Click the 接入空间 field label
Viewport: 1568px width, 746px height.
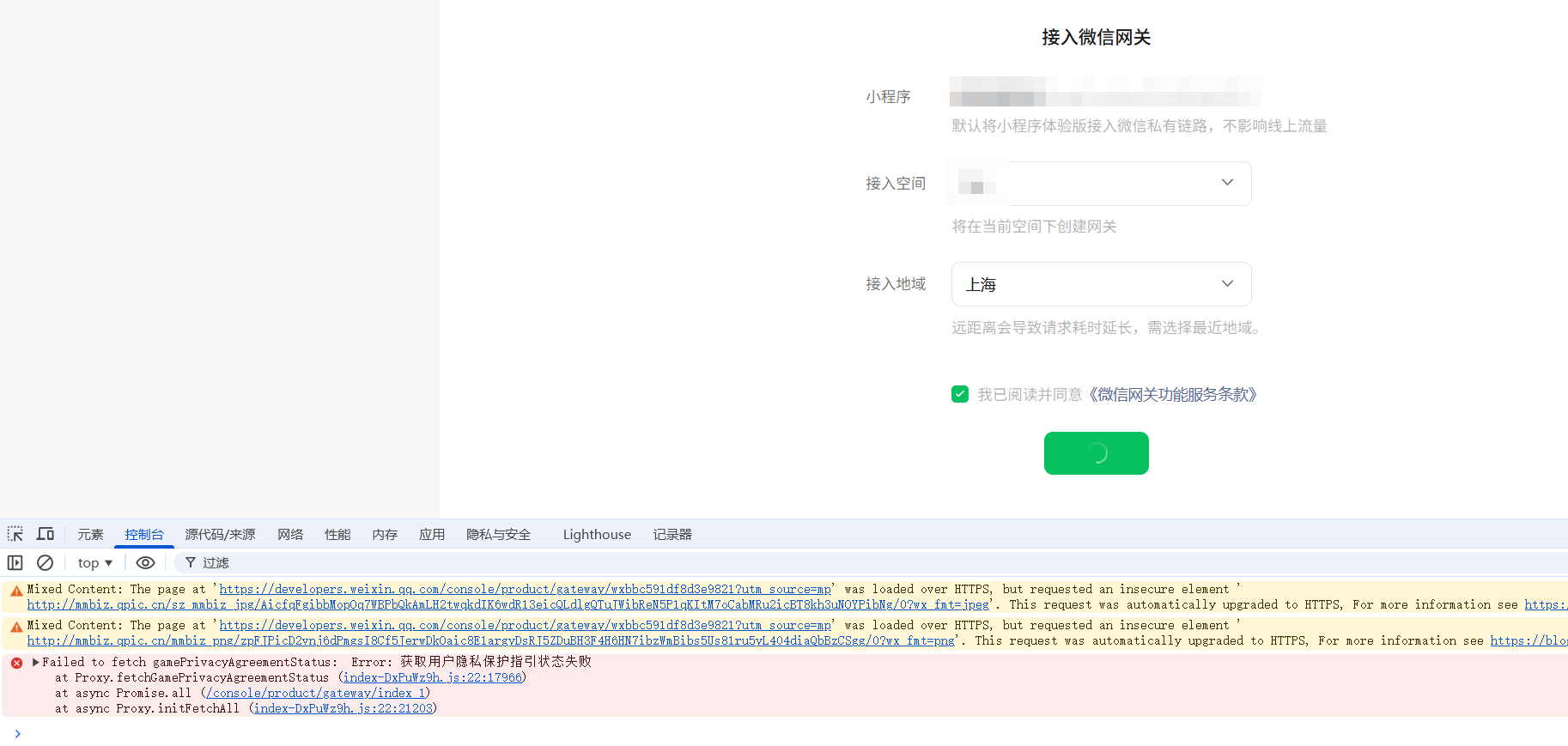coord(896,183)
